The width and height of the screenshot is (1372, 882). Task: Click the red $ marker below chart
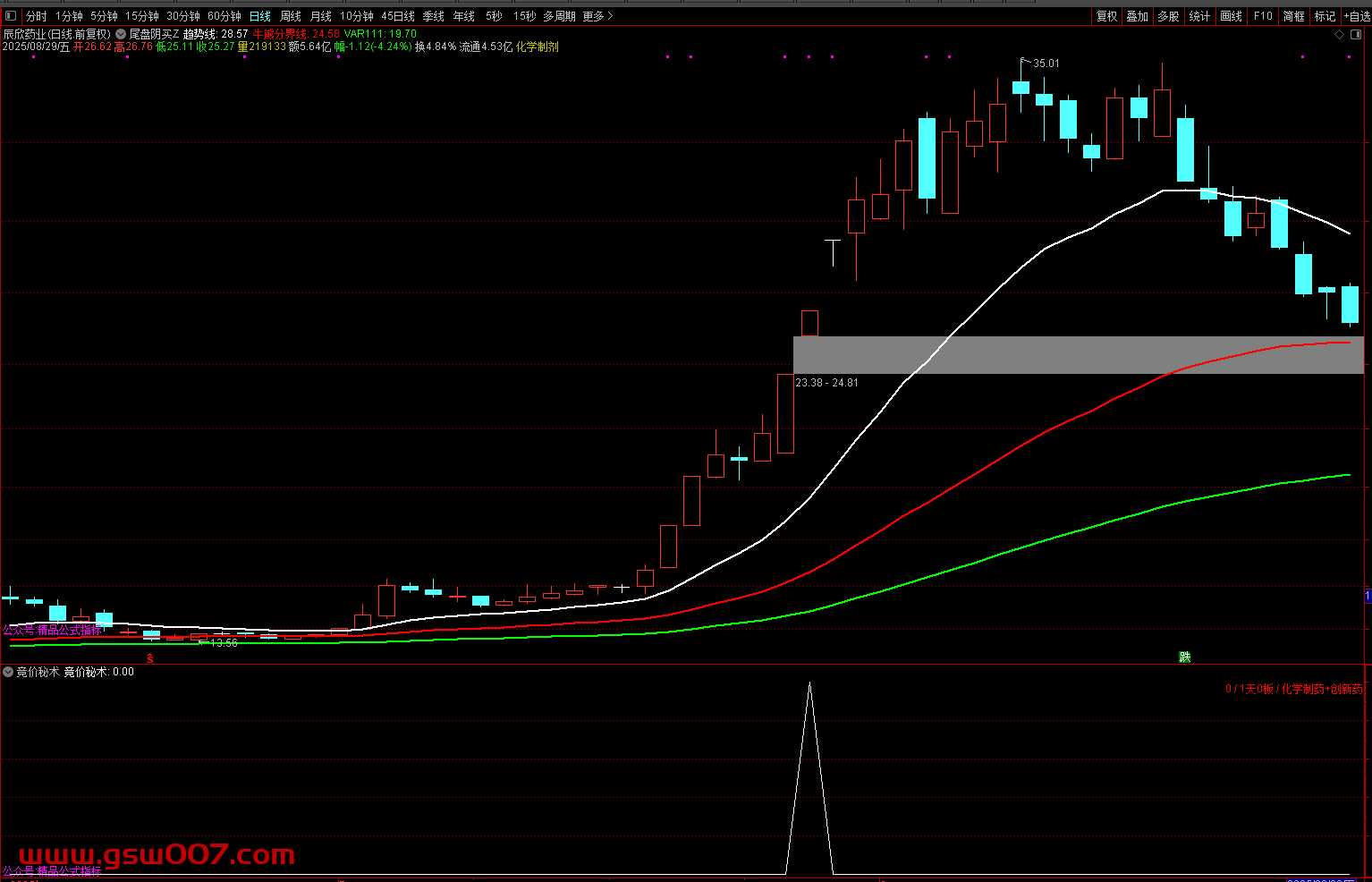point(150,658)
